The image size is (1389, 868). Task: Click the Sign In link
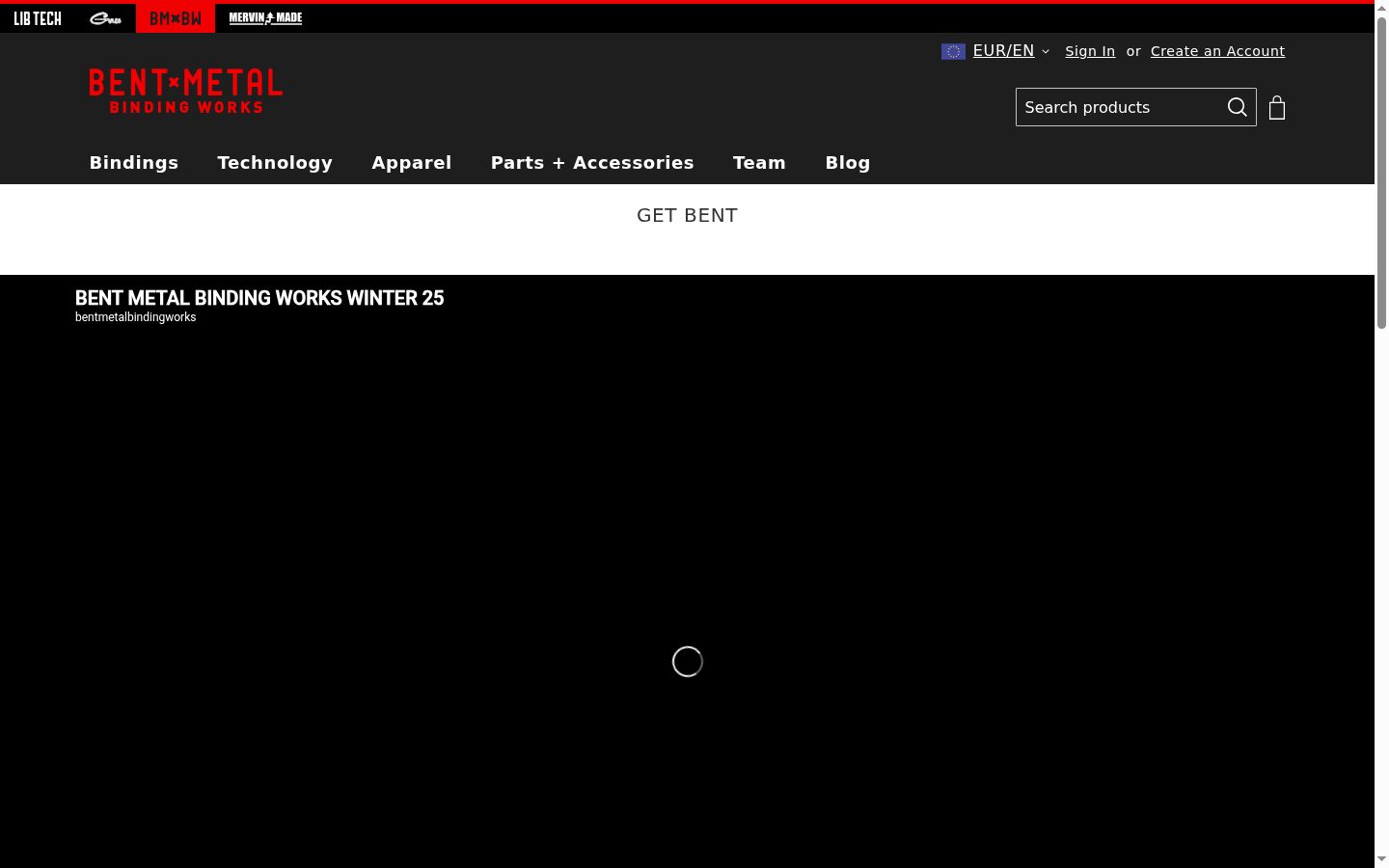click(x=1090, y=51)
